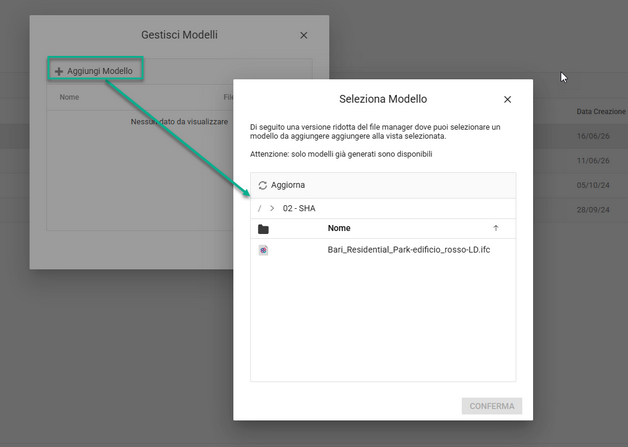
Task: Select the 28/09/24 date row in background table
Action: 593,209
